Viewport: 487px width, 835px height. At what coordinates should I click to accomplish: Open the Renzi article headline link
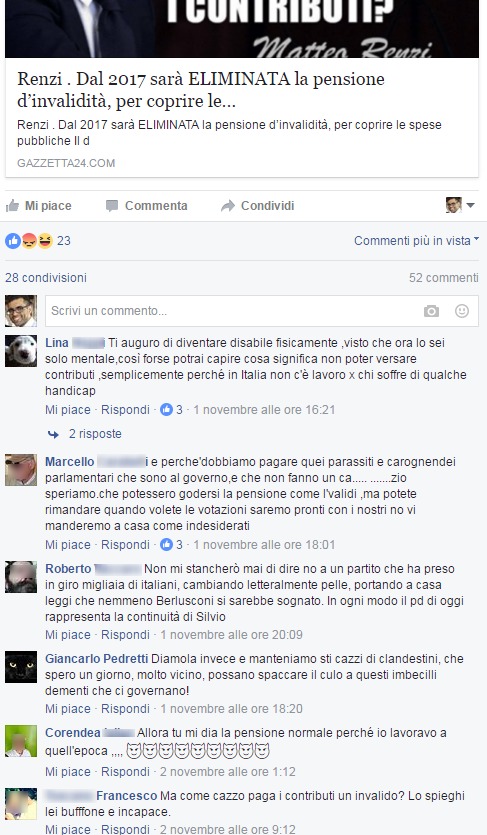tap(201, 90)
